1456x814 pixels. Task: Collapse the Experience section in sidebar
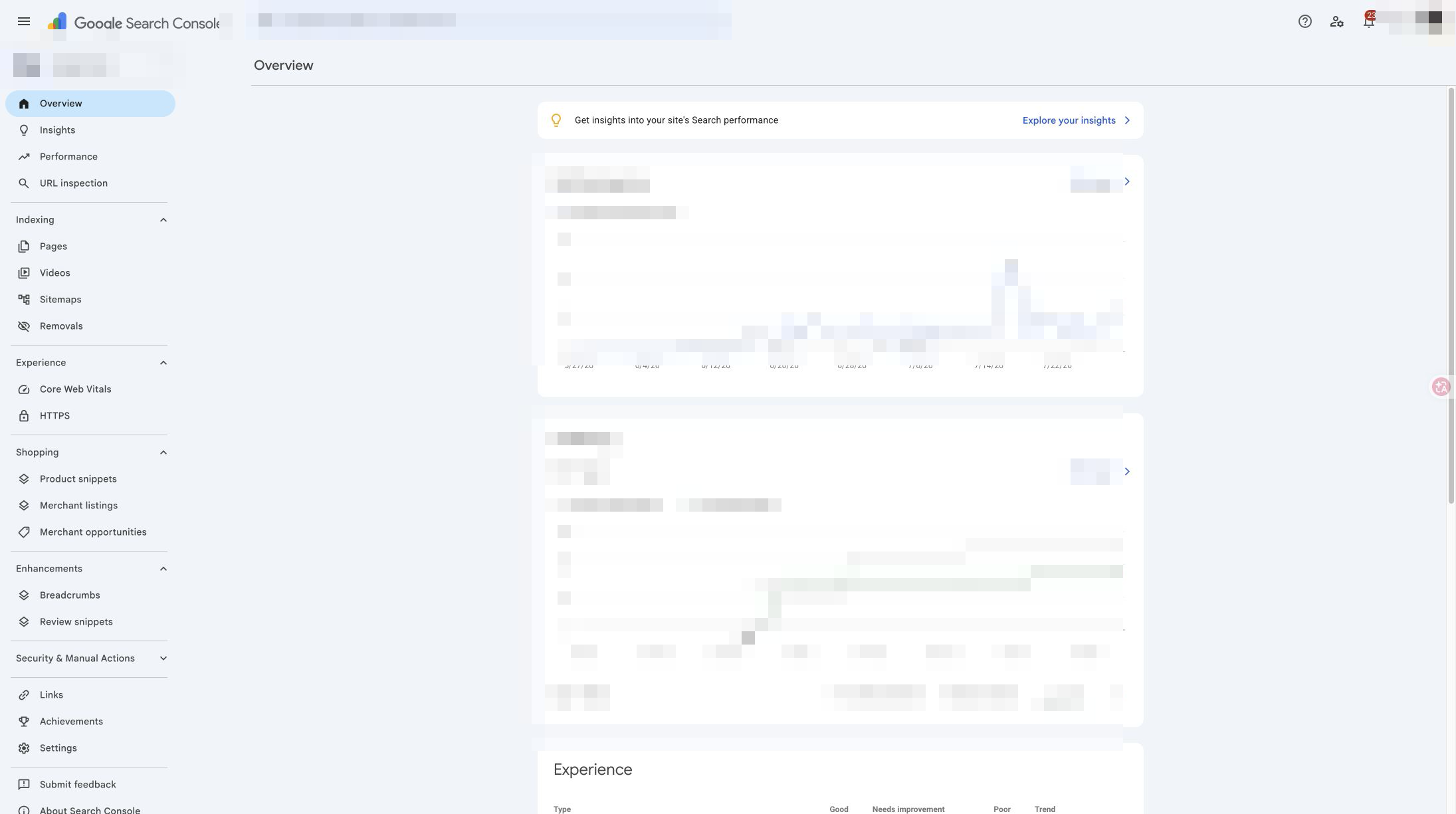[x=163, y=363]
